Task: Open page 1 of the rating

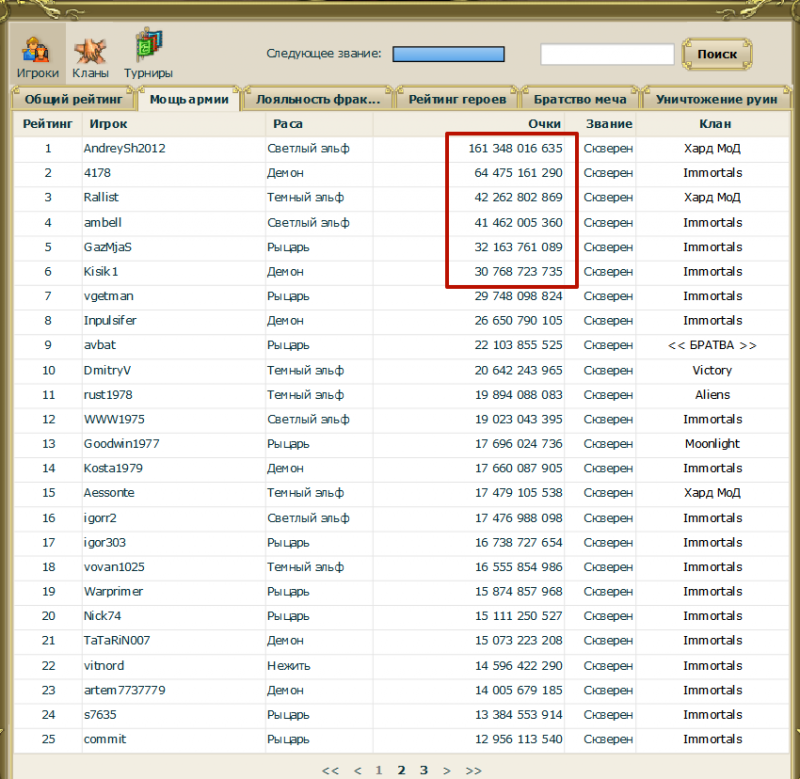Action: click(379, 770)
